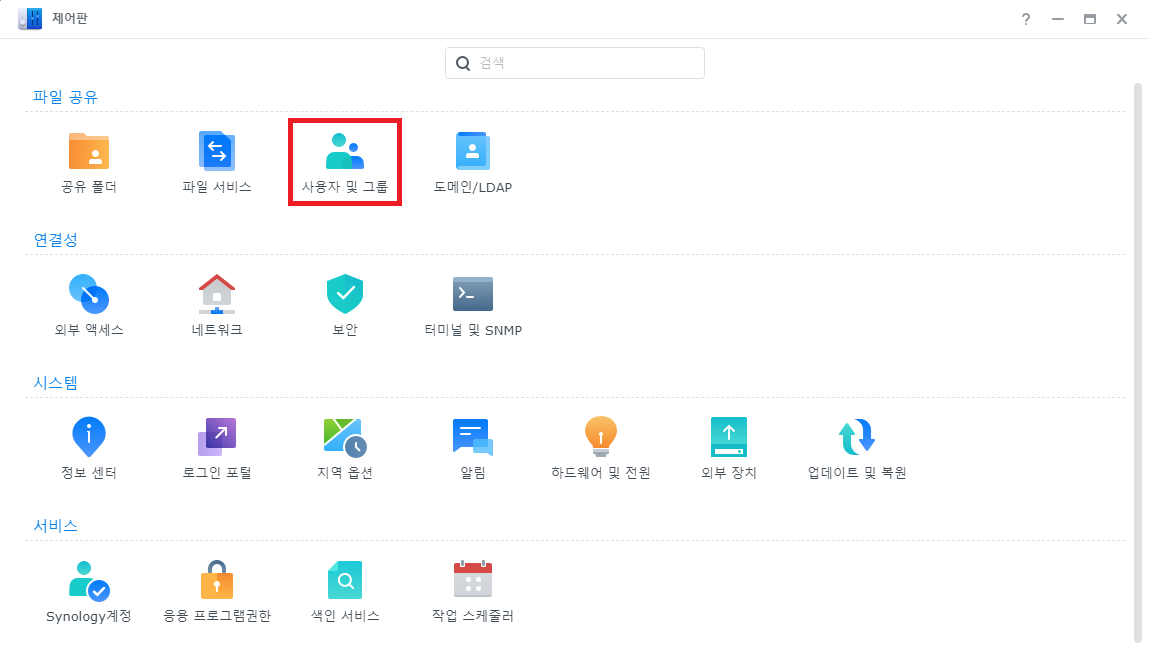
Task: Open the 보안 (Security) shield icon
Action: click(x=345, y=295)
